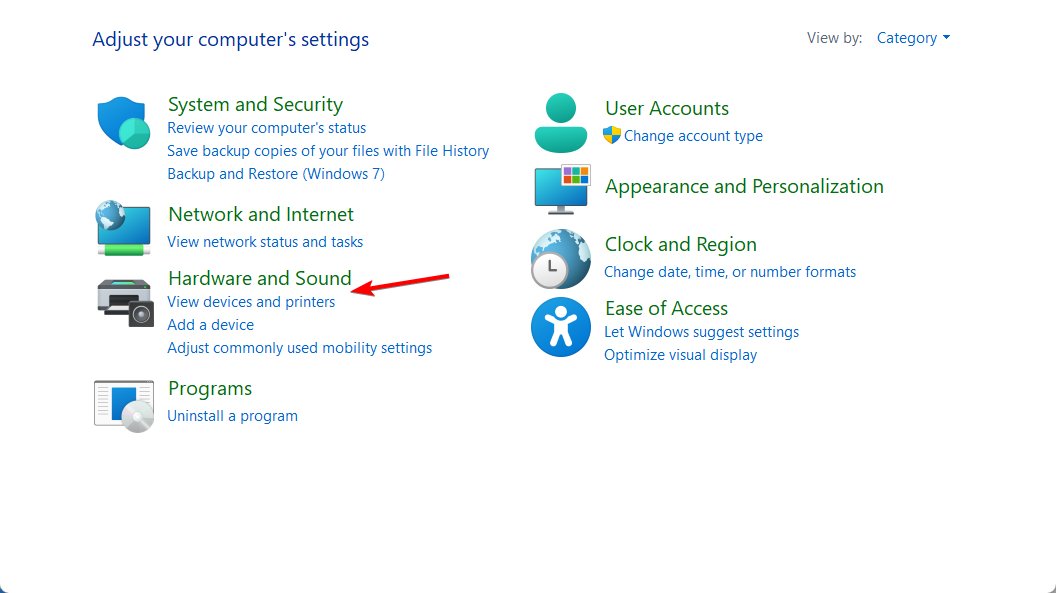Click Change account type link
The width and height of the screenshot is (1056, 593).
[693, 135]
